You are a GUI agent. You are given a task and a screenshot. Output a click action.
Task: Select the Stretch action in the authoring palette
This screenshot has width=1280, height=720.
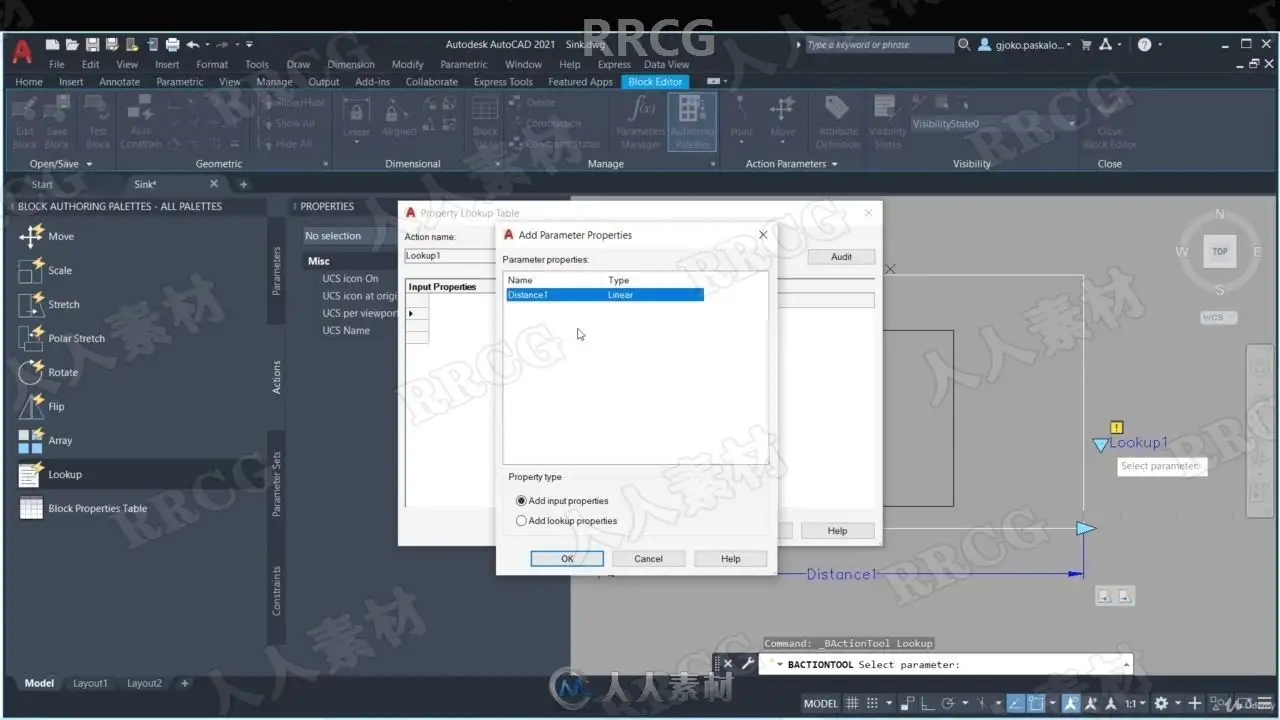click(x=48, y=305)
